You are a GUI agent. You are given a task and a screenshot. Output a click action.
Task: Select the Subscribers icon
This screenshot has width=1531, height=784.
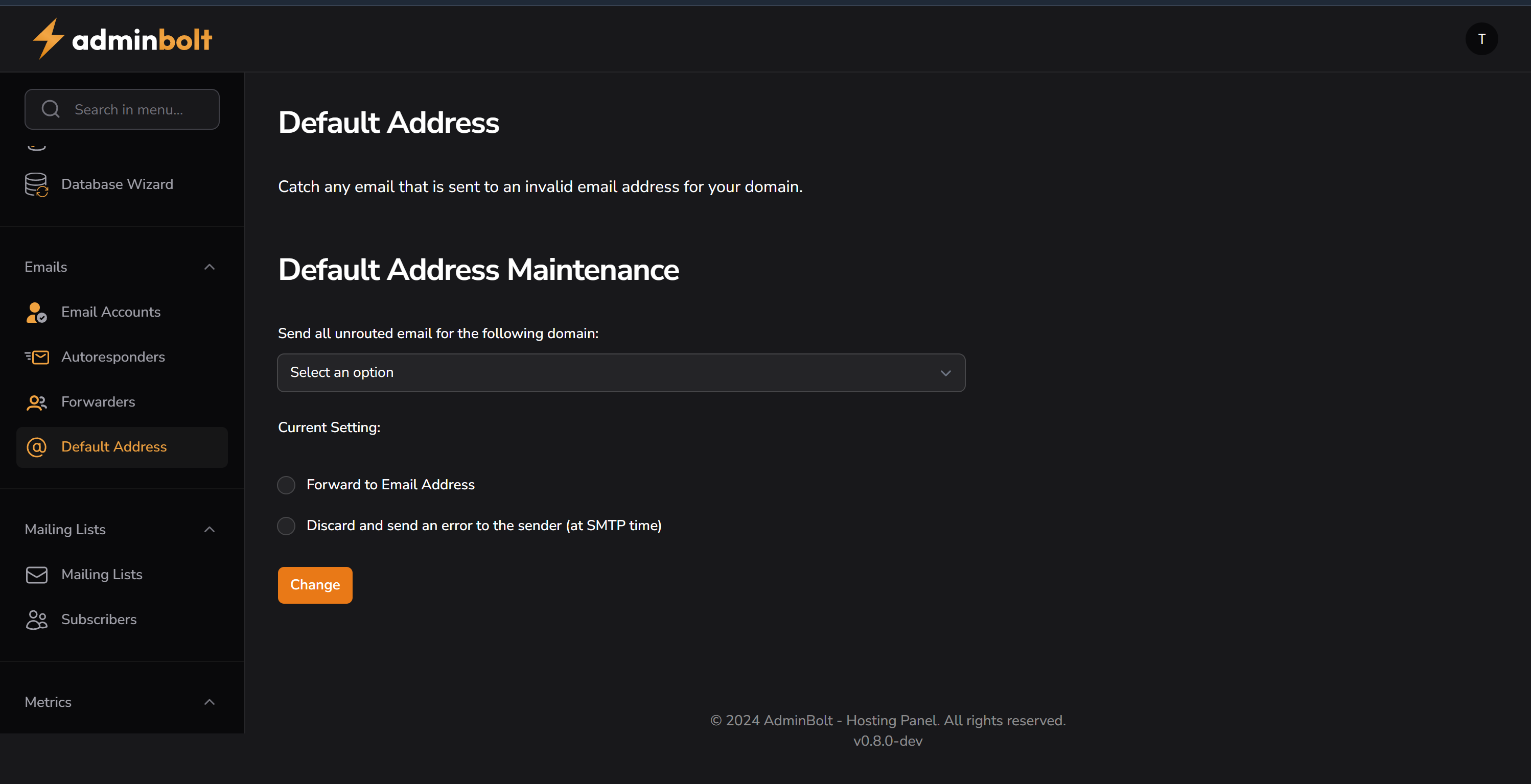tap(36, 620)
